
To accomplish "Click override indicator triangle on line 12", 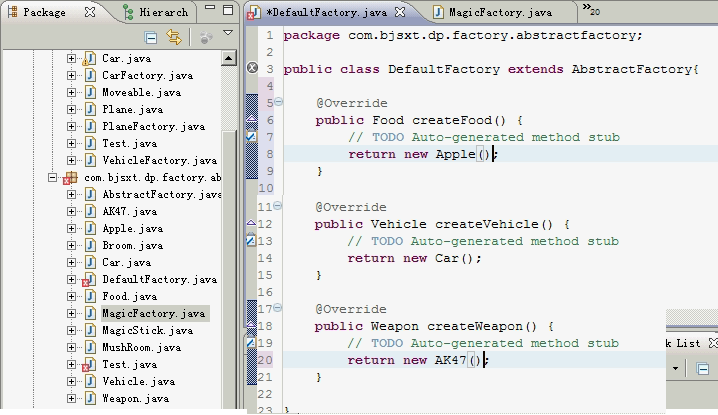I will 251,223.
